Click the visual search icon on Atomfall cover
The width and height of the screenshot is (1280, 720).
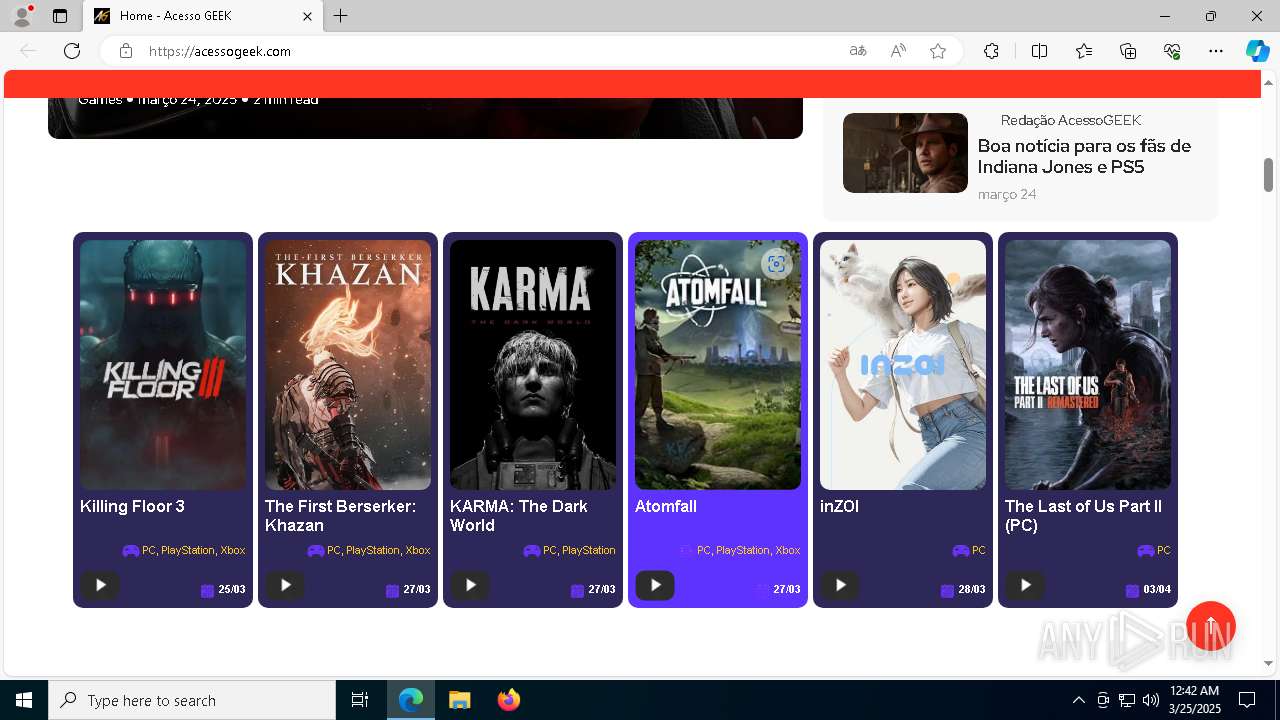[776, 264]
